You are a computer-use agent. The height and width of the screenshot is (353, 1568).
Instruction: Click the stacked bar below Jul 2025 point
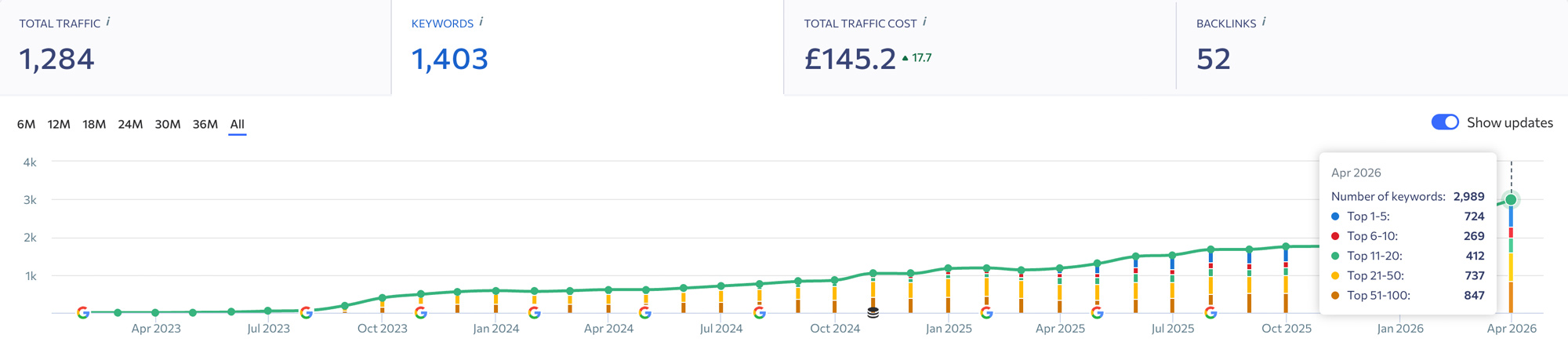[1173, 286]
